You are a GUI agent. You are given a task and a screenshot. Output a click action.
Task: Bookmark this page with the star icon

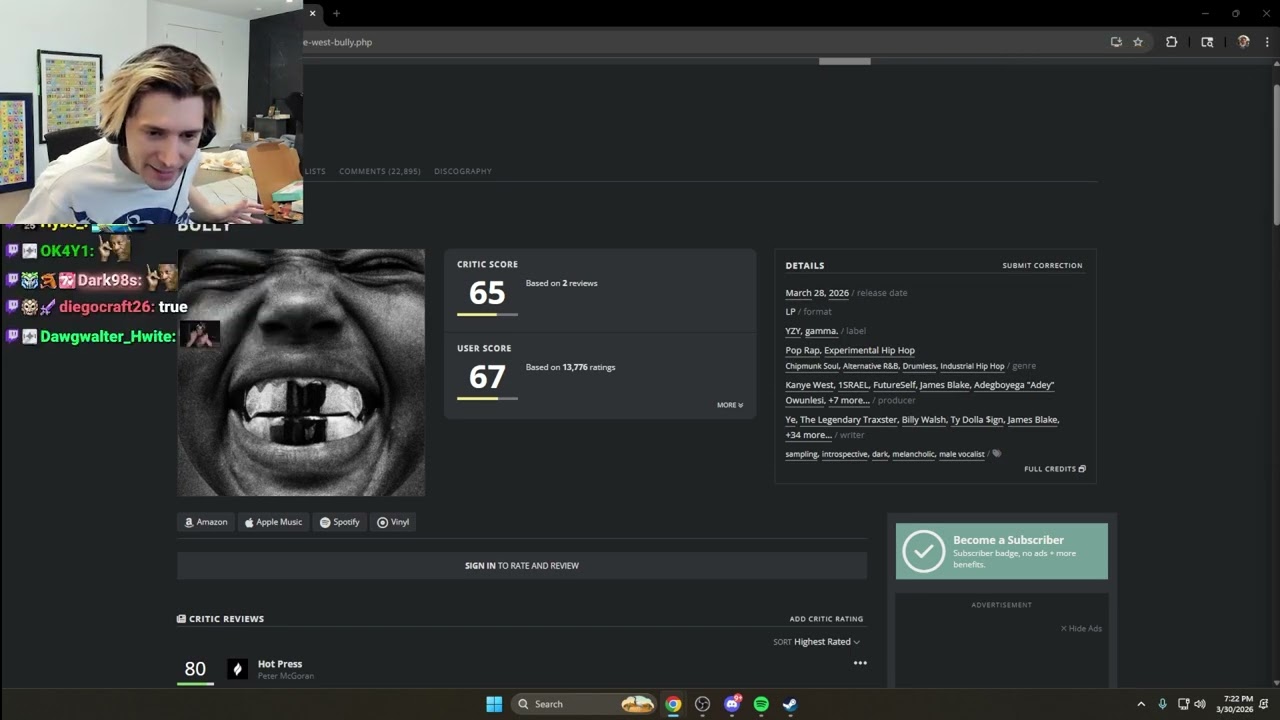point(1138,42)
